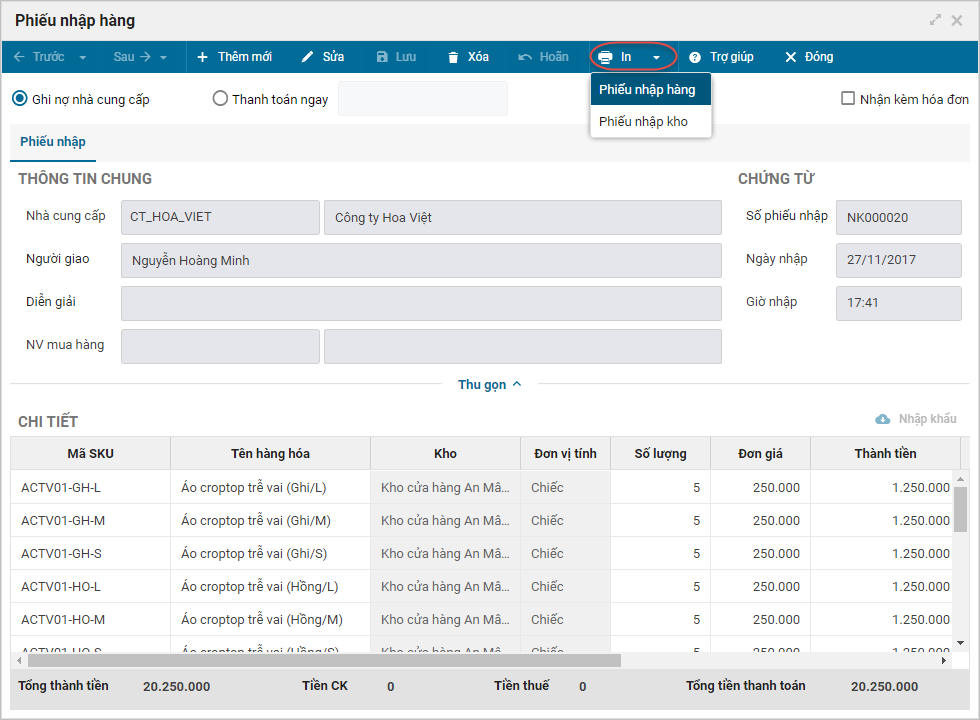Open the Sau dropdown arrow

(x=163, y=58)
